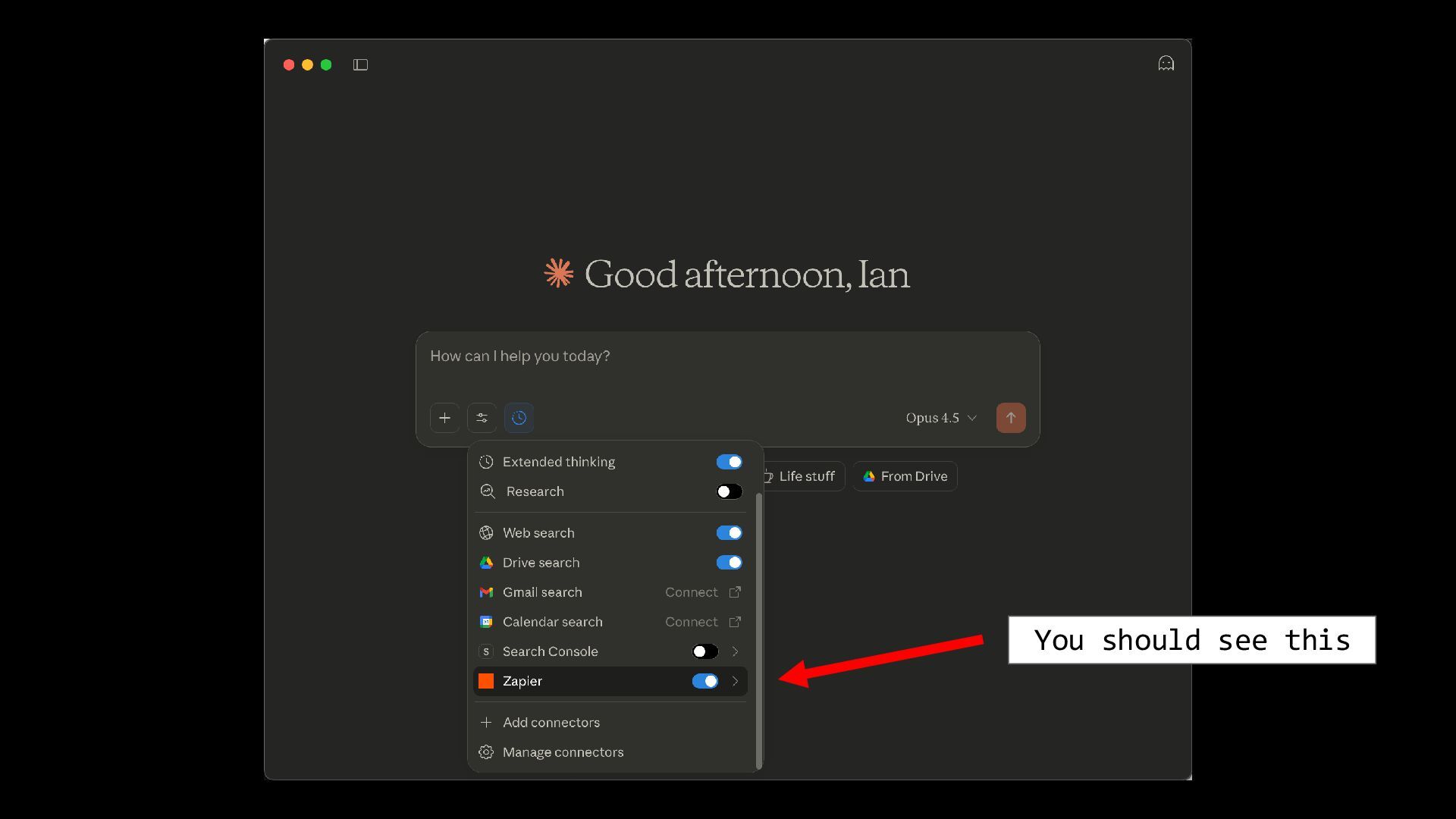Screen dimensions: 1456x819
Task: Click Gmail search external link icon
Action: click(735, 592)
